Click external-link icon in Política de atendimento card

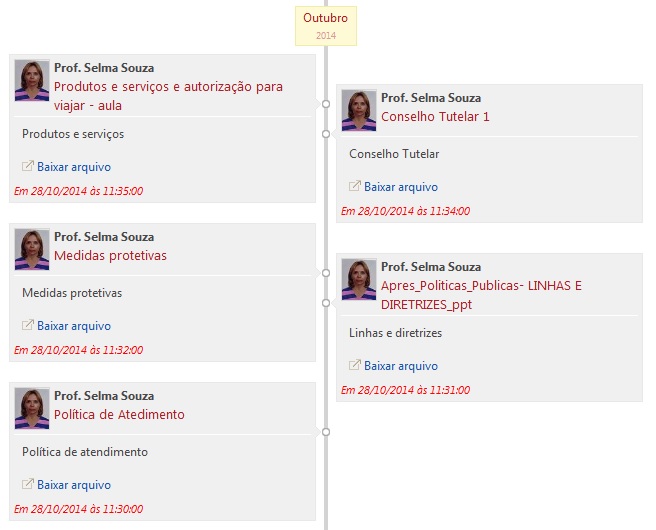click(28, 484)
